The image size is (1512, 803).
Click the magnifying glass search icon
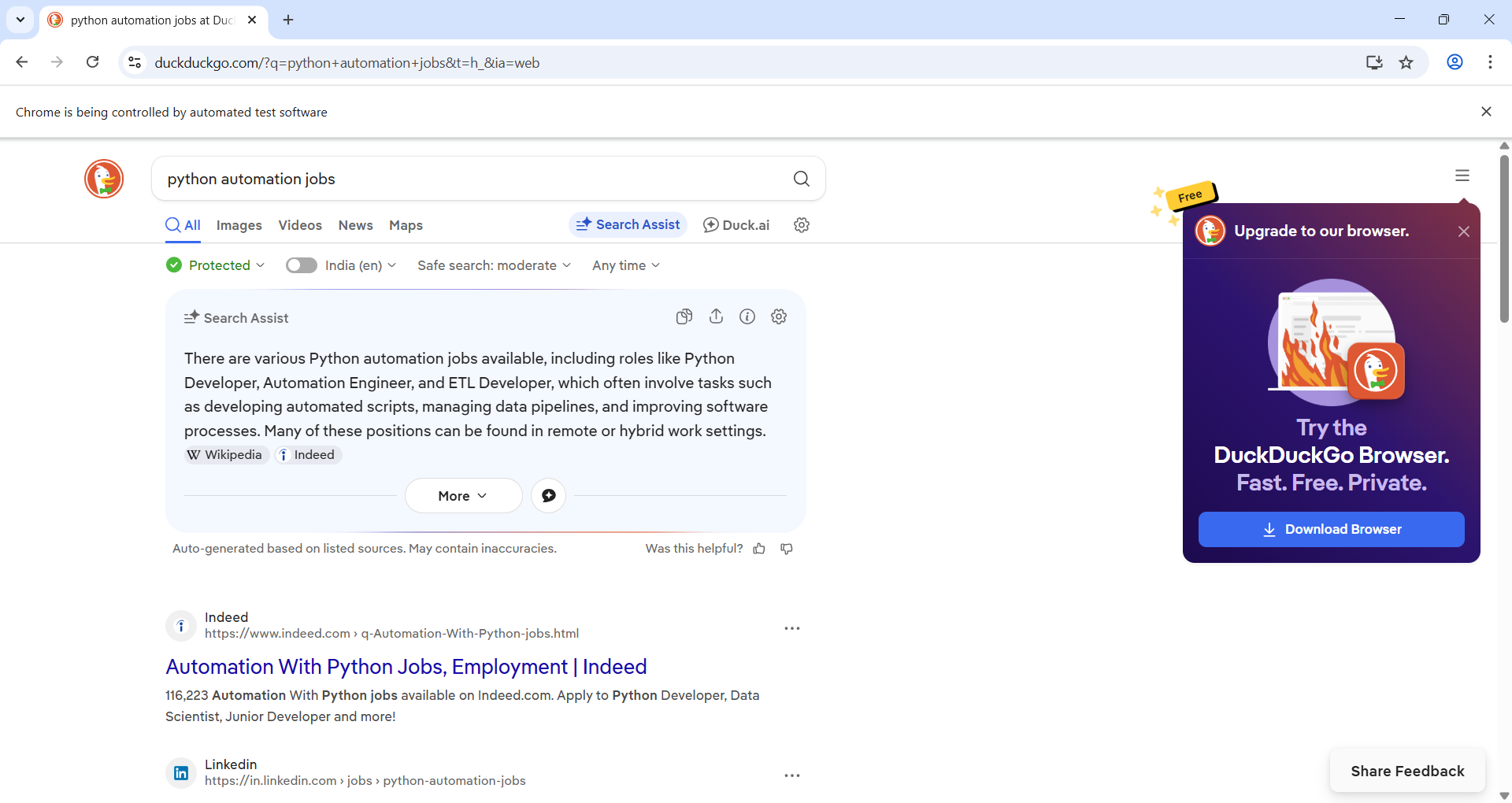802,178
